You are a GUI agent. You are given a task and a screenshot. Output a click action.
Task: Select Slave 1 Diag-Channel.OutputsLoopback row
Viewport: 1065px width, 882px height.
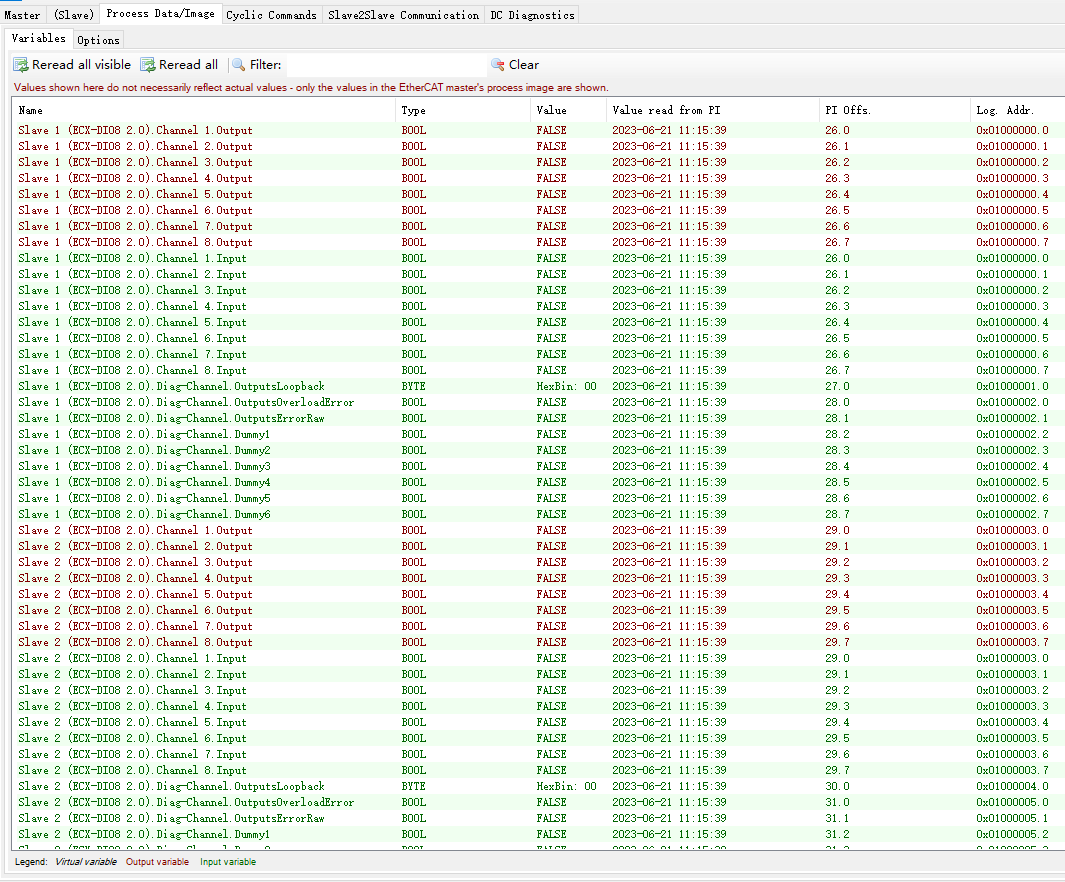(x=171, y=386)
